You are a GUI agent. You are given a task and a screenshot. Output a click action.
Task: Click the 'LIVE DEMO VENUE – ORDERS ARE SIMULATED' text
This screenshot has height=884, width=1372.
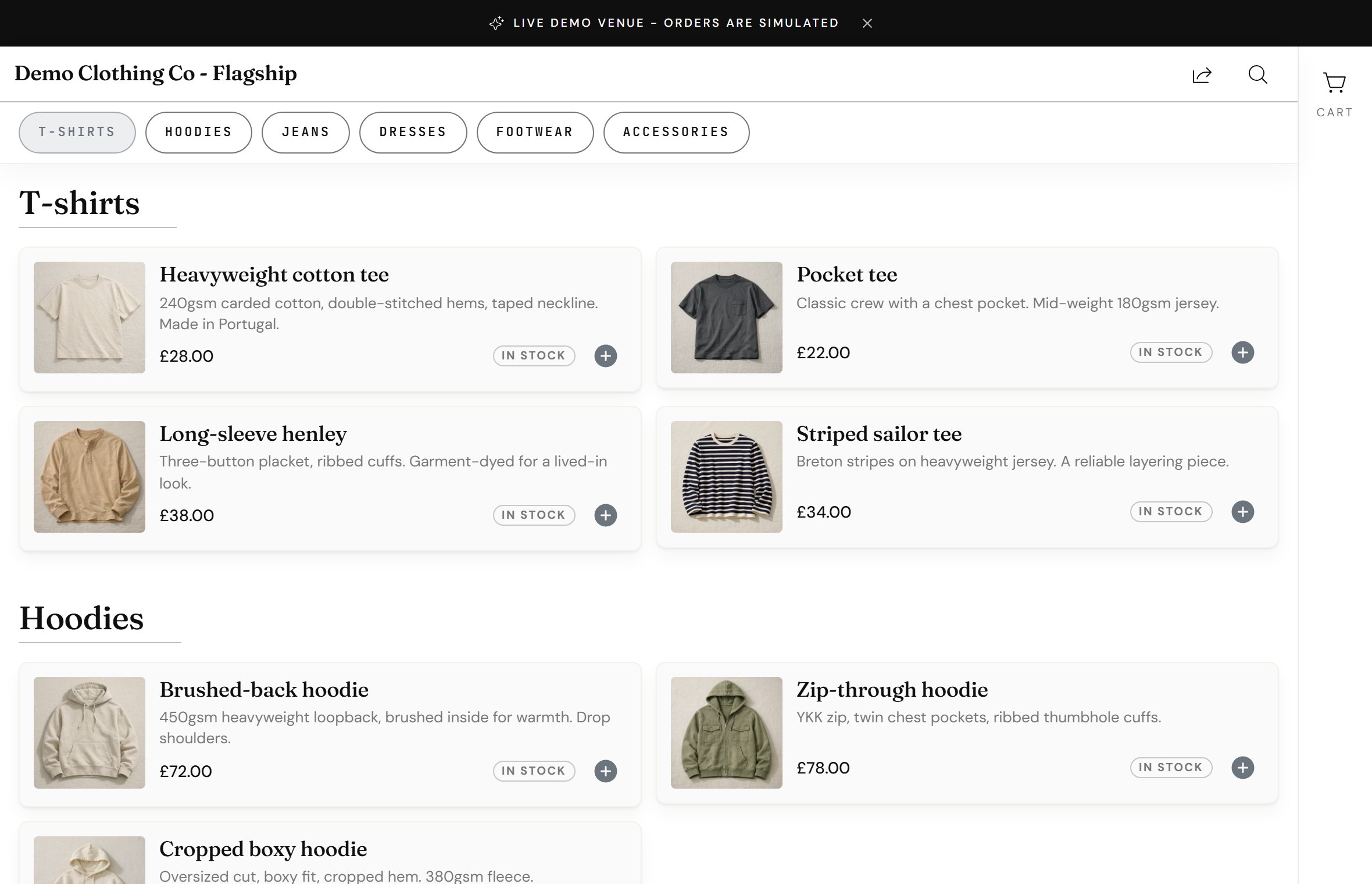pyautogui.click(x=676, y=23)
